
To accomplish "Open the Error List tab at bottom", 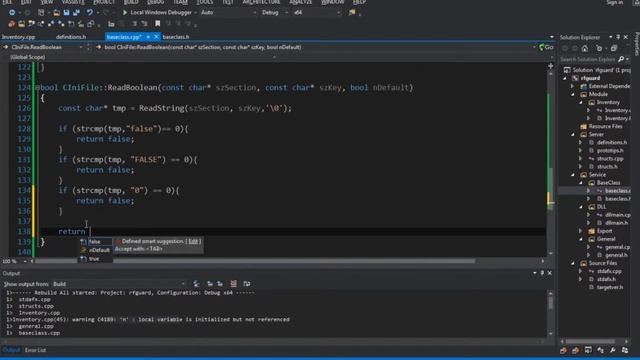I will [x=36, y=350].
